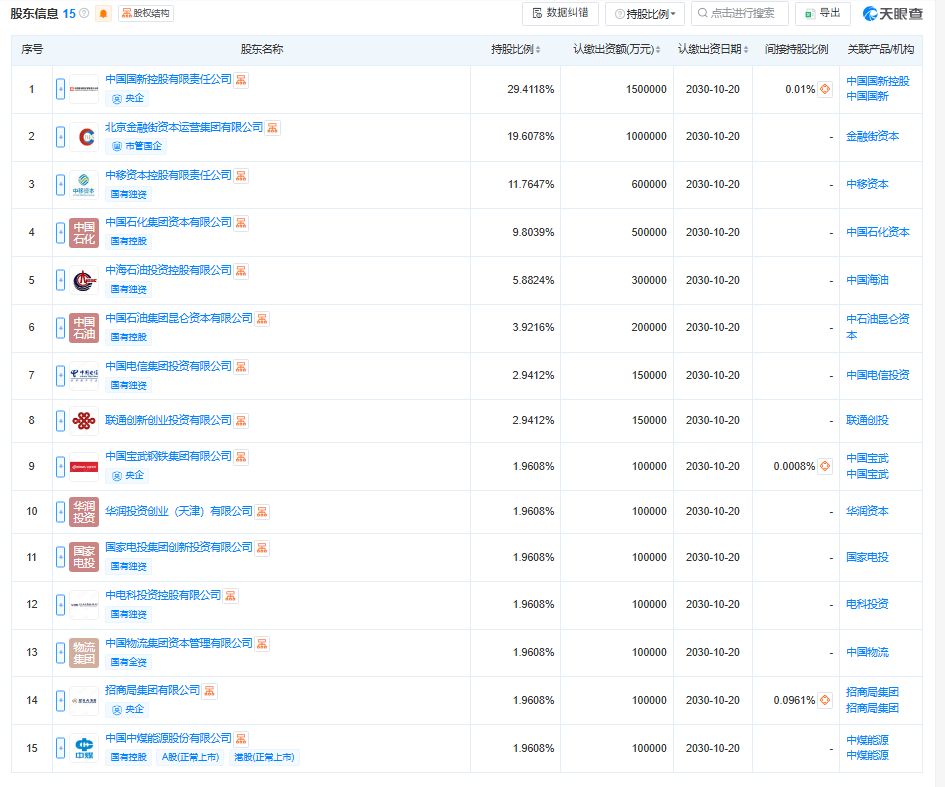Open equity chart icon beside 招商局集团有限公司
The width and height of the screenshot is (945, 787).
[x=210, y=691]
